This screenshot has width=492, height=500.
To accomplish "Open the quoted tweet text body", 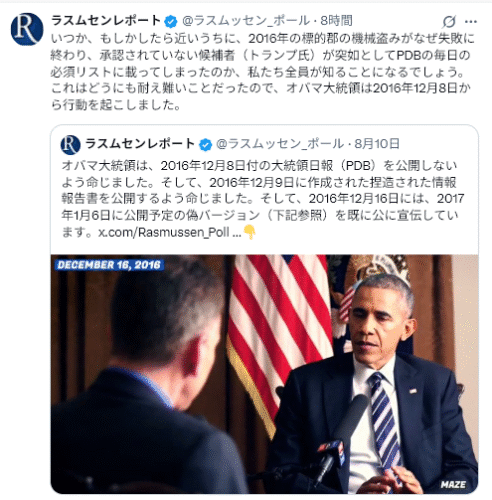I will 262,199.
